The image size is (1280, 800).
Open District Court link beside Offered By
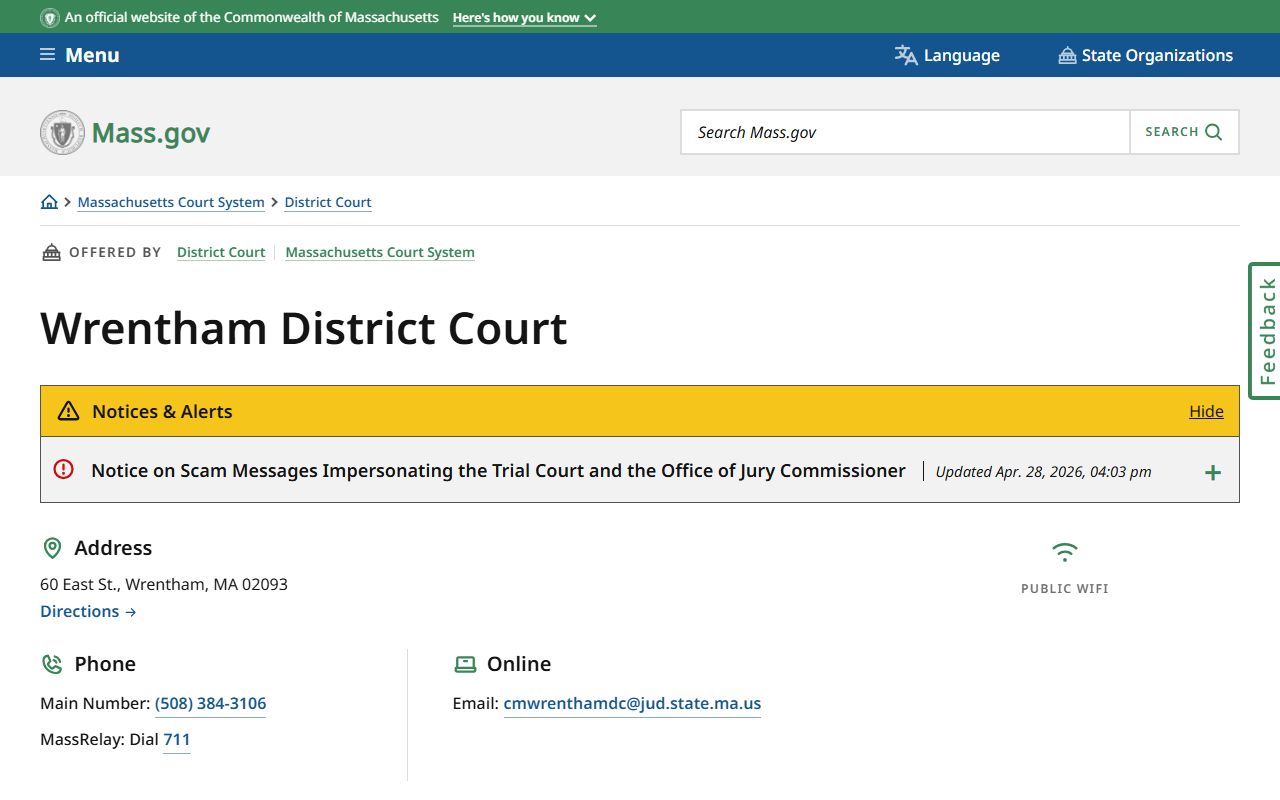[x=221, y=252]
